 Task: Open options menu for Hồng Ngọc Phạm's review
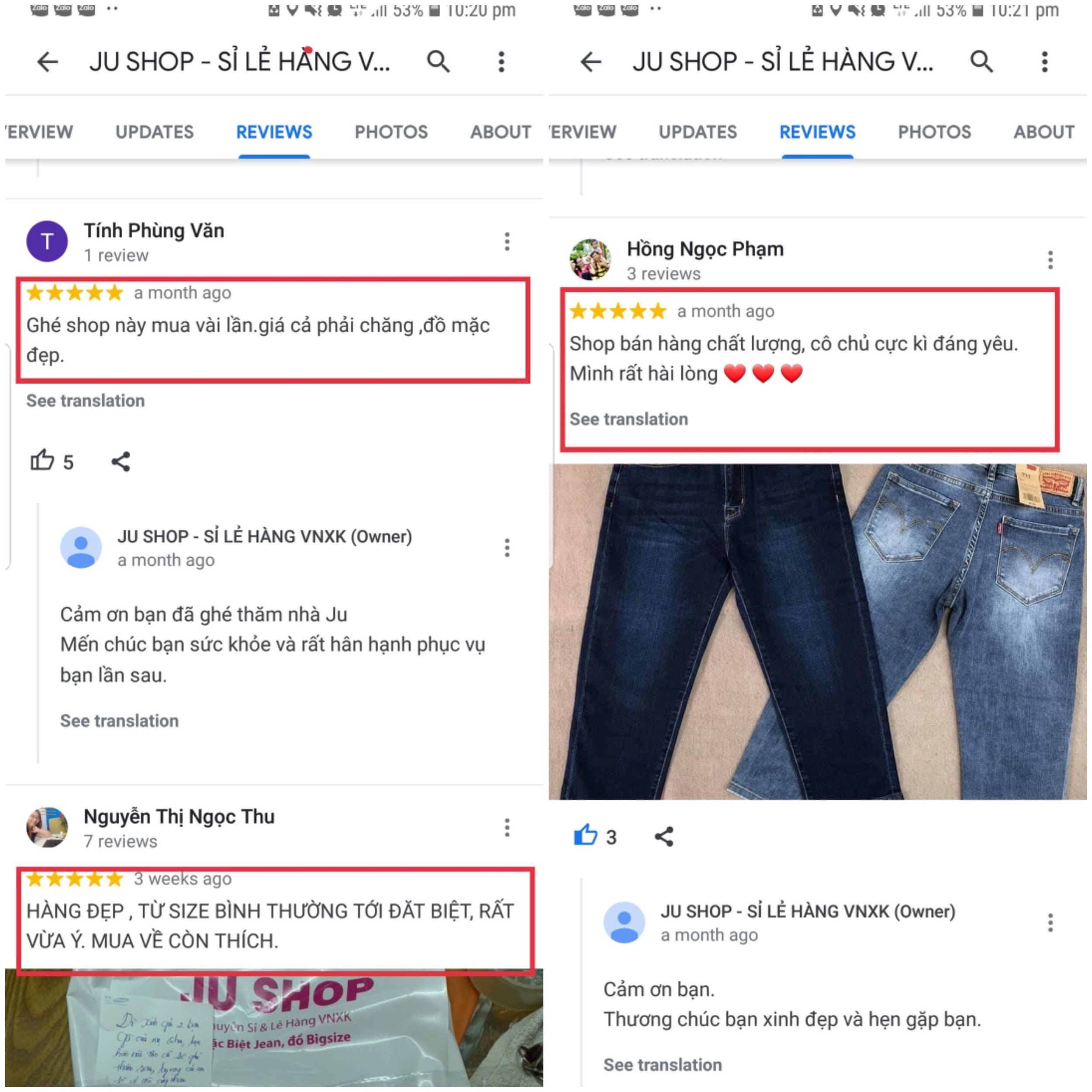tap(1050, 260)
